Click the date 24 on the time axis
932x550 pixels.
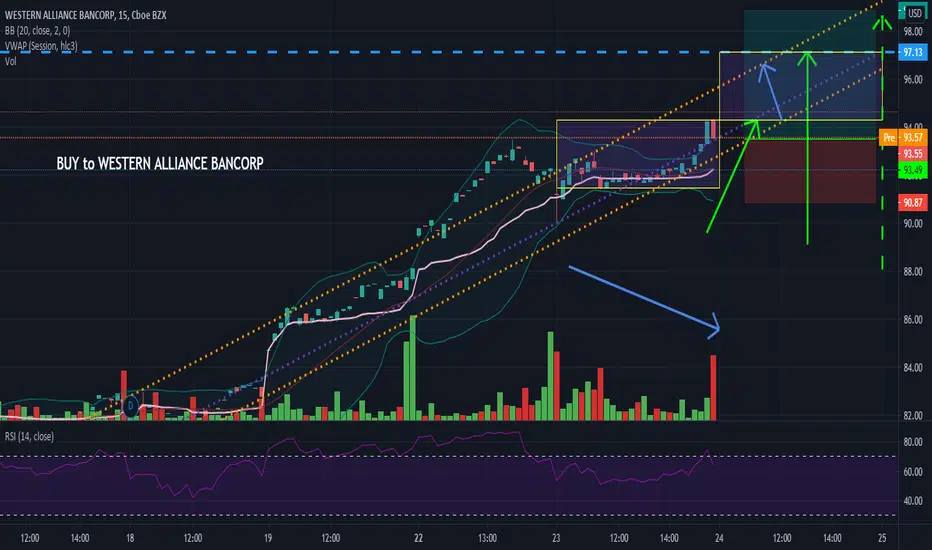(x=719, y=538)
